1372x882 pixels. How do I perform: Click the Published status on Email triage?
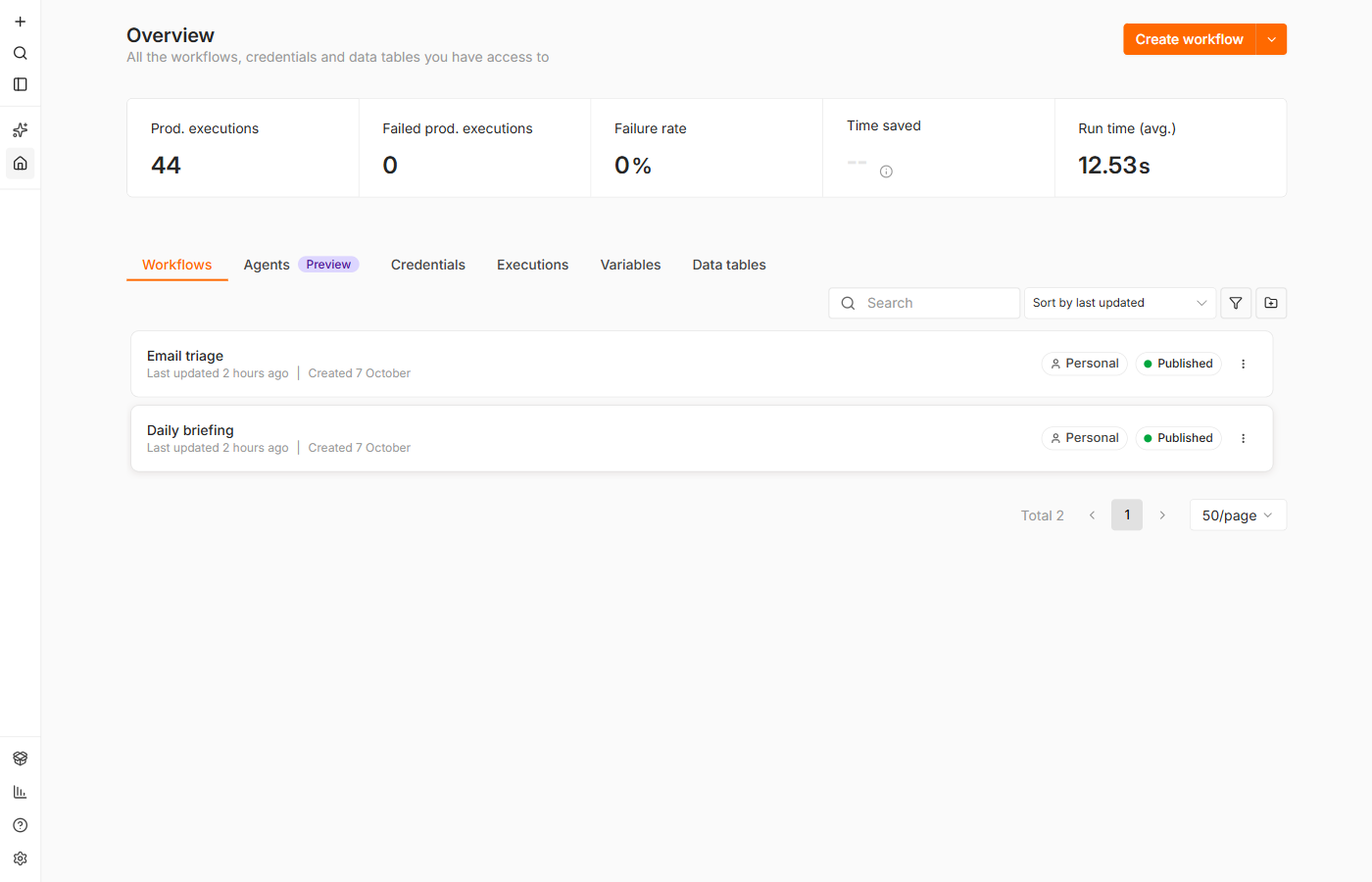pyautogui.click(x=1178, y=364)
